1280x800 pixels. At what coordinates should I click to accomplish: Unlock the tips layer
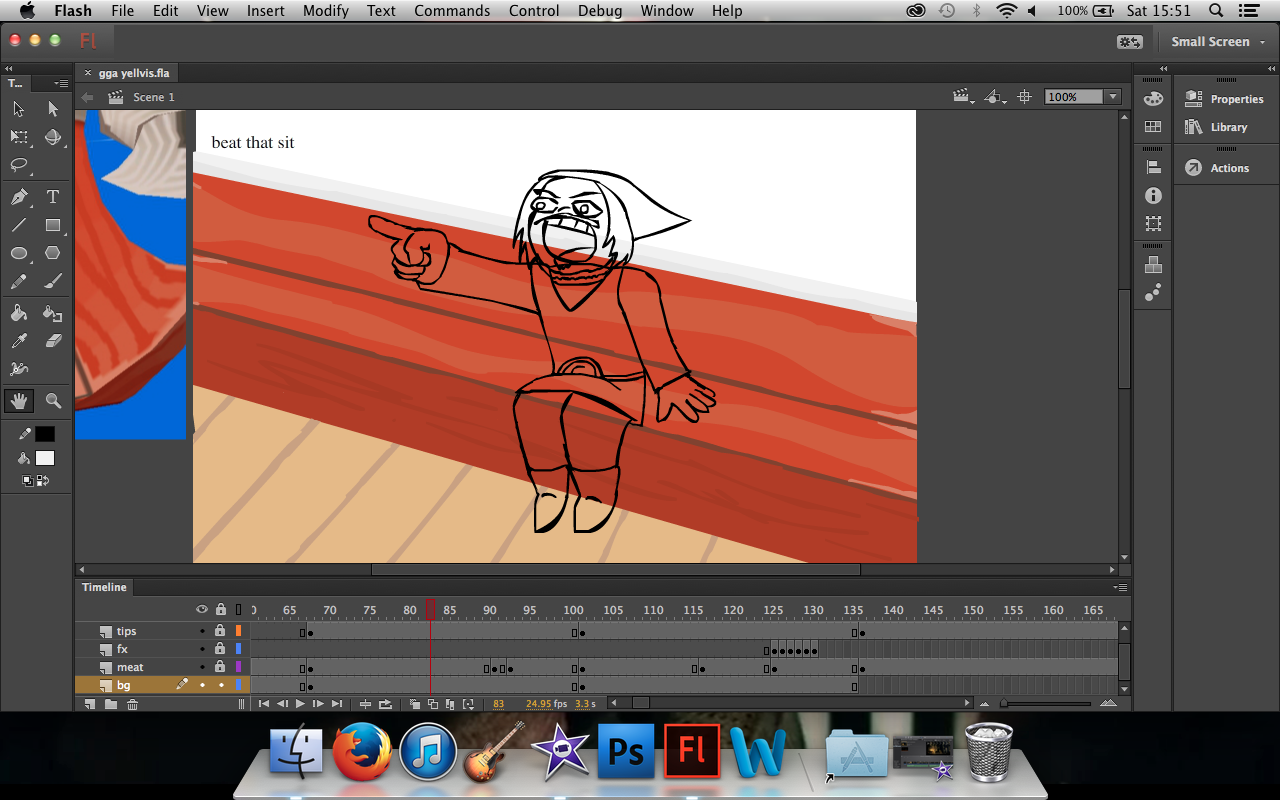coord(220,631)
